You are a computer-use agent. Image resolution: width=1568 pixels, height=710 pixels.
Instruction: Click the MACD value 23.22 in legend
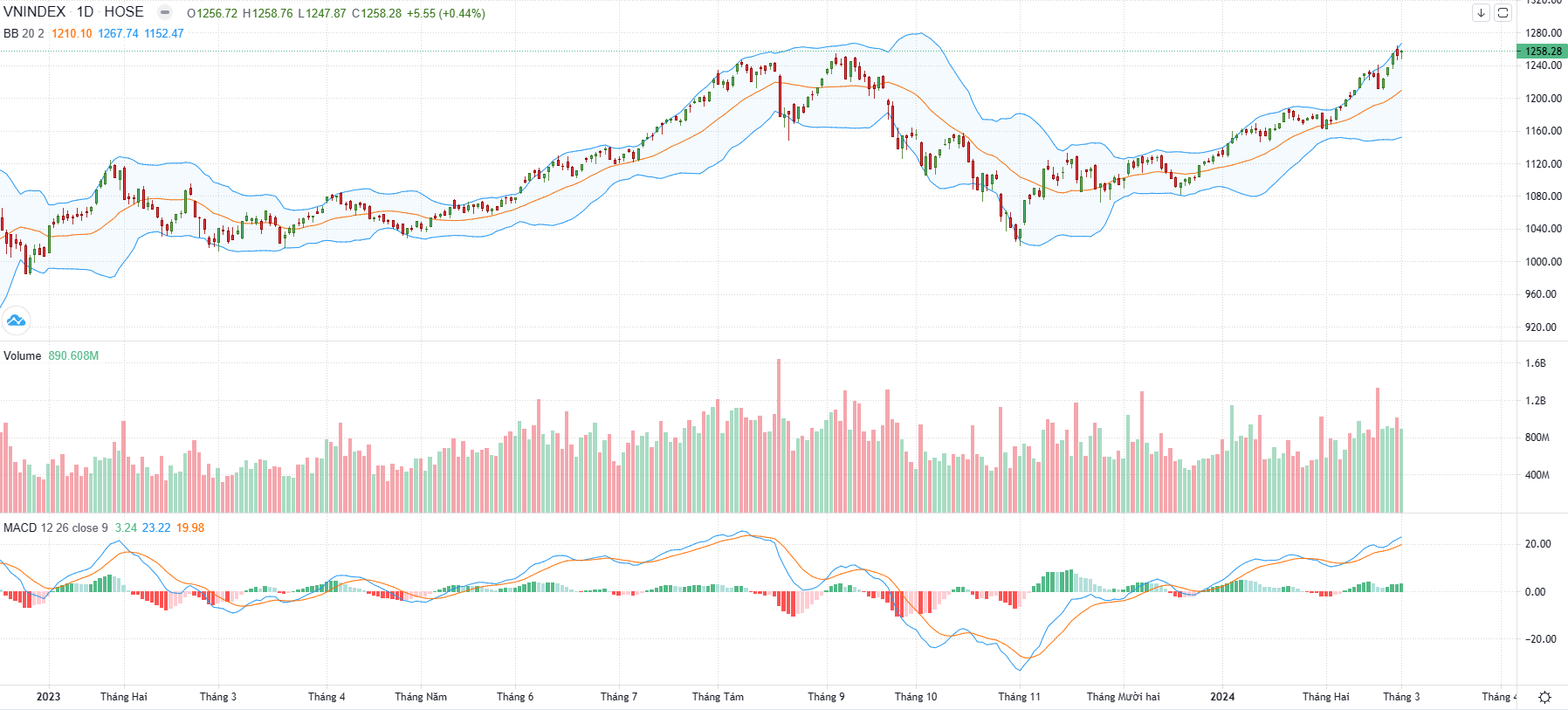click(x=156, y=527)
